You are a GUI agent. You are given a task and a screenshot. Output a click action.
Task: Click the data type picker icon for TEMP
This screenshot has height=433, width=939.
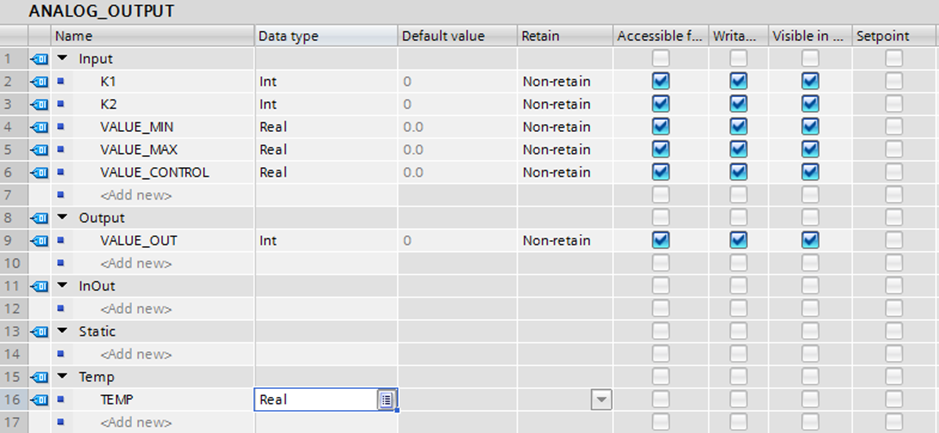(386, 400)
